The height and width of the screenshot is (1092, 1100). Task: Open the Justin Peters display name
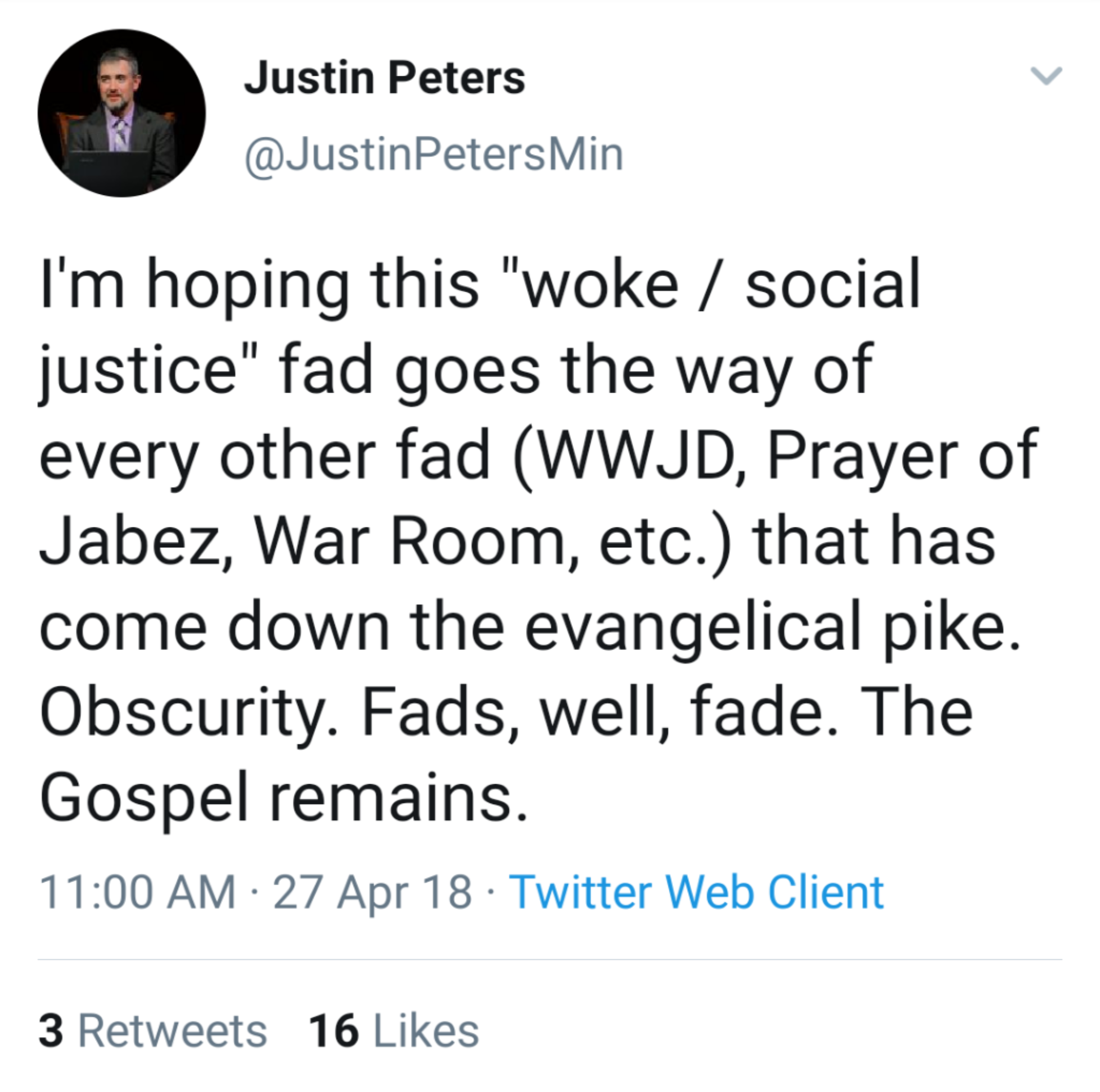[385, 78]
